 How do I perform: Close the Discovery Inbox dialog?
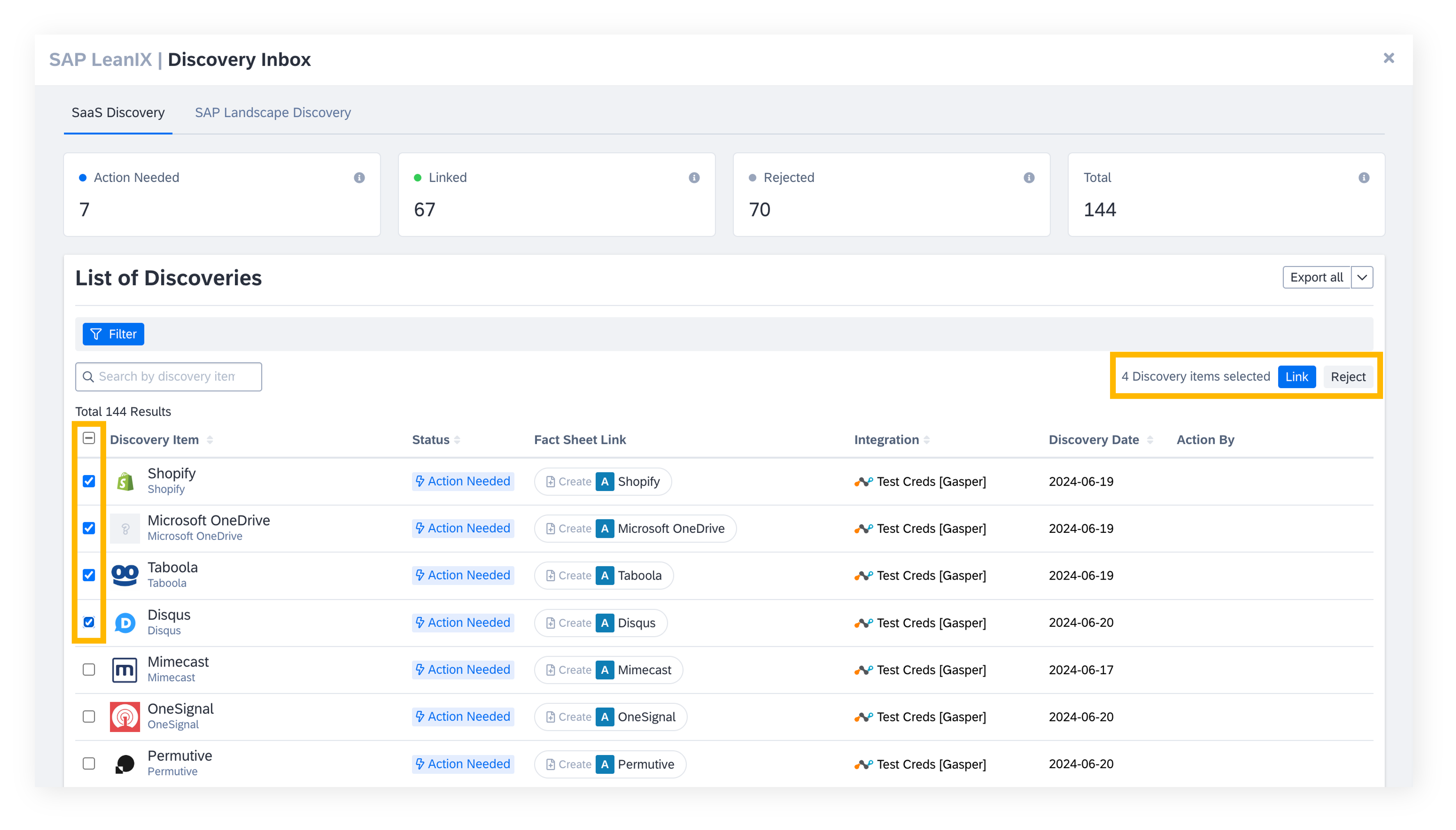point(1389,58)
